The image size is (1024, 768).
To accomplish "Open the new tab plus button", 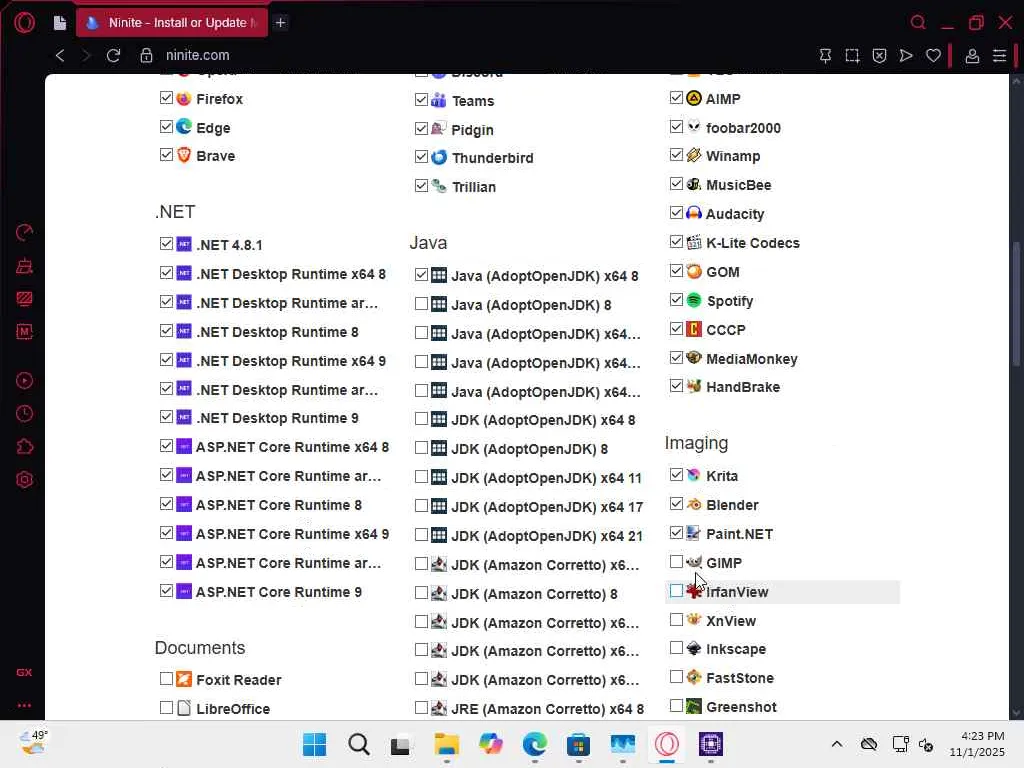I will 280,23.
